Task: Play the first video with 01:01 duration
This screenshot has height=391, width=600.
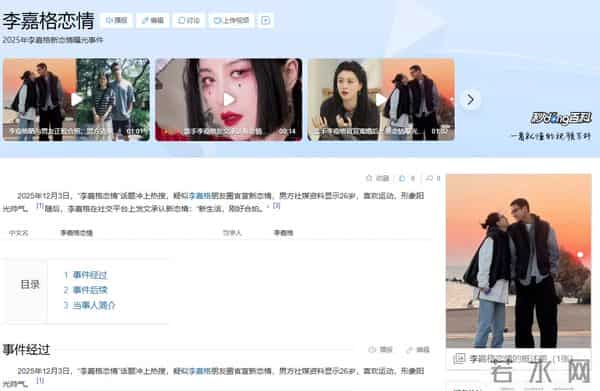Action: [76, 99]
